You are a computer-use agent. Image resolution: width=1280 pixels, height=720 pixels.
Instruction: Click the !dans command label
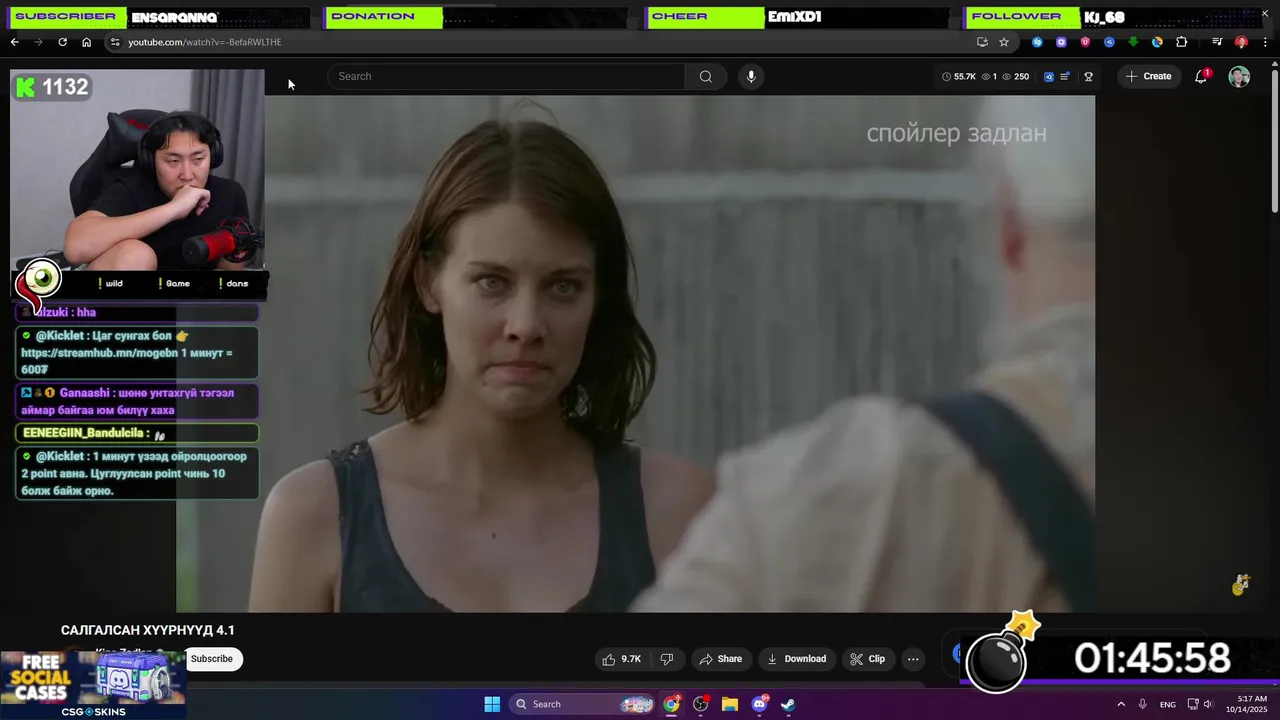click(233, 283)
